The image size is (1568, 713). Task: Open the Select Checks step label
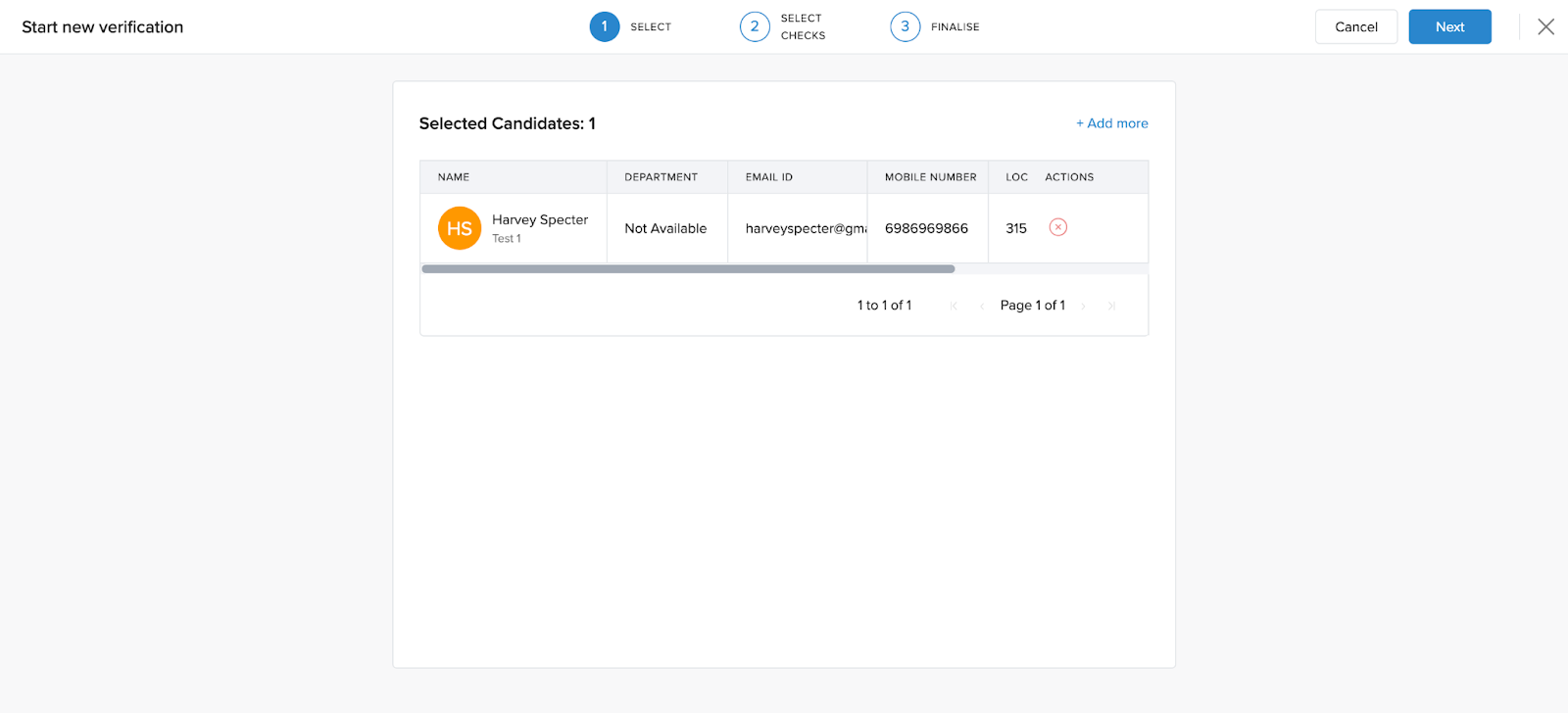pos(803,26)
